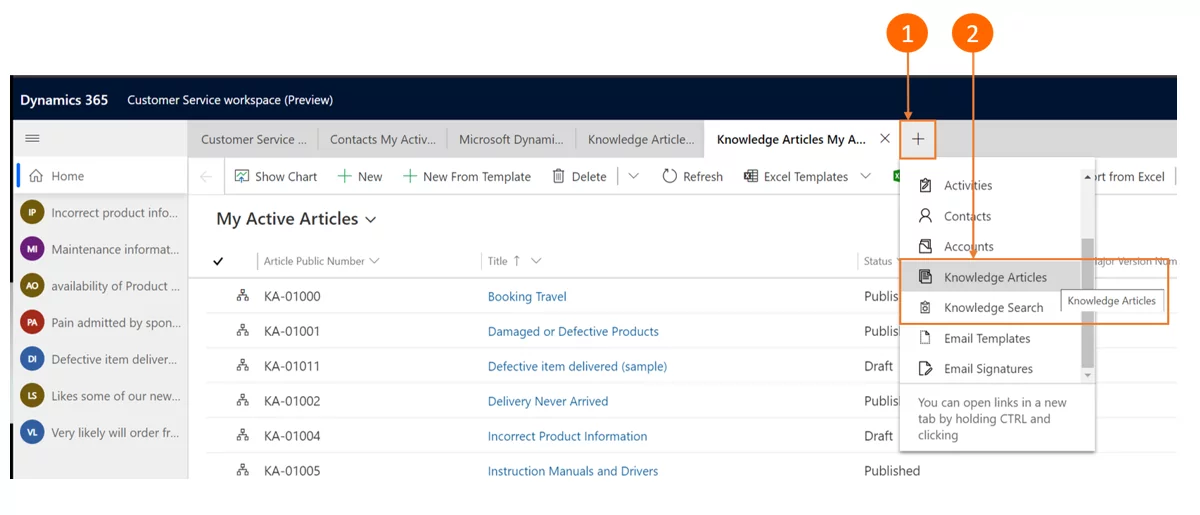The width and height of the screenshot is (1200, 515).
Task: Open Excel Templates command
Action: click(x=796, y=176)
